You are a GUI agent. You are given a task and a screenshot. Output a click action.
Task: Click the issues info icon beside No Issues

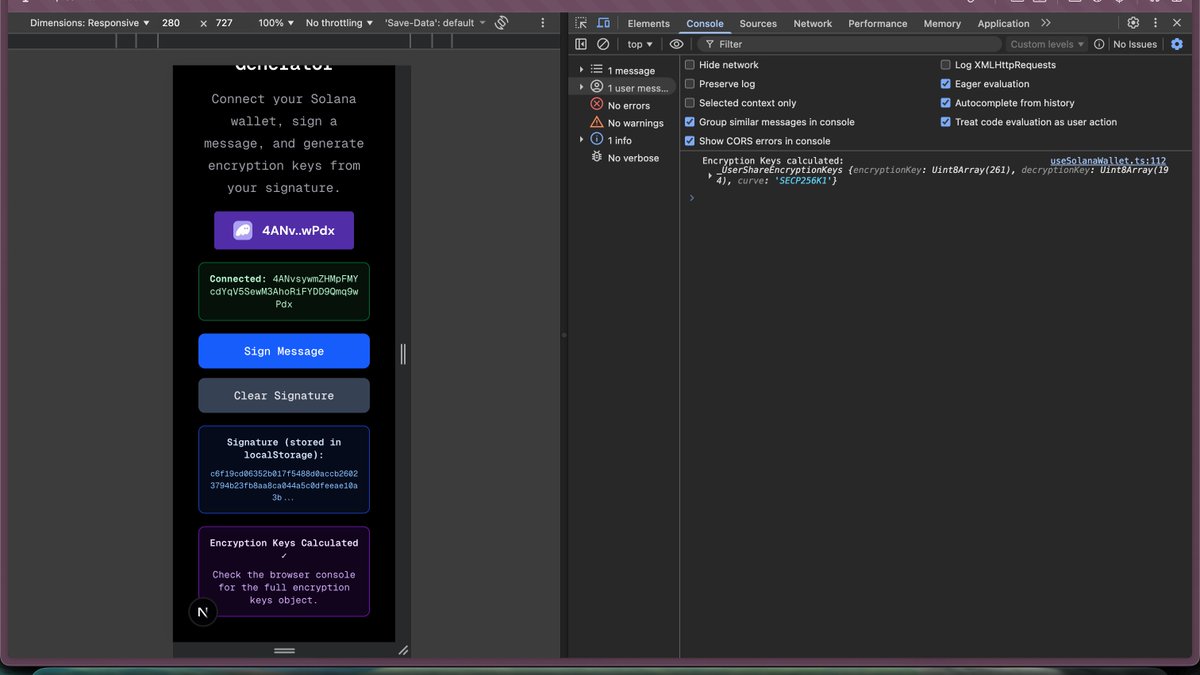(x=1099, y=44)
